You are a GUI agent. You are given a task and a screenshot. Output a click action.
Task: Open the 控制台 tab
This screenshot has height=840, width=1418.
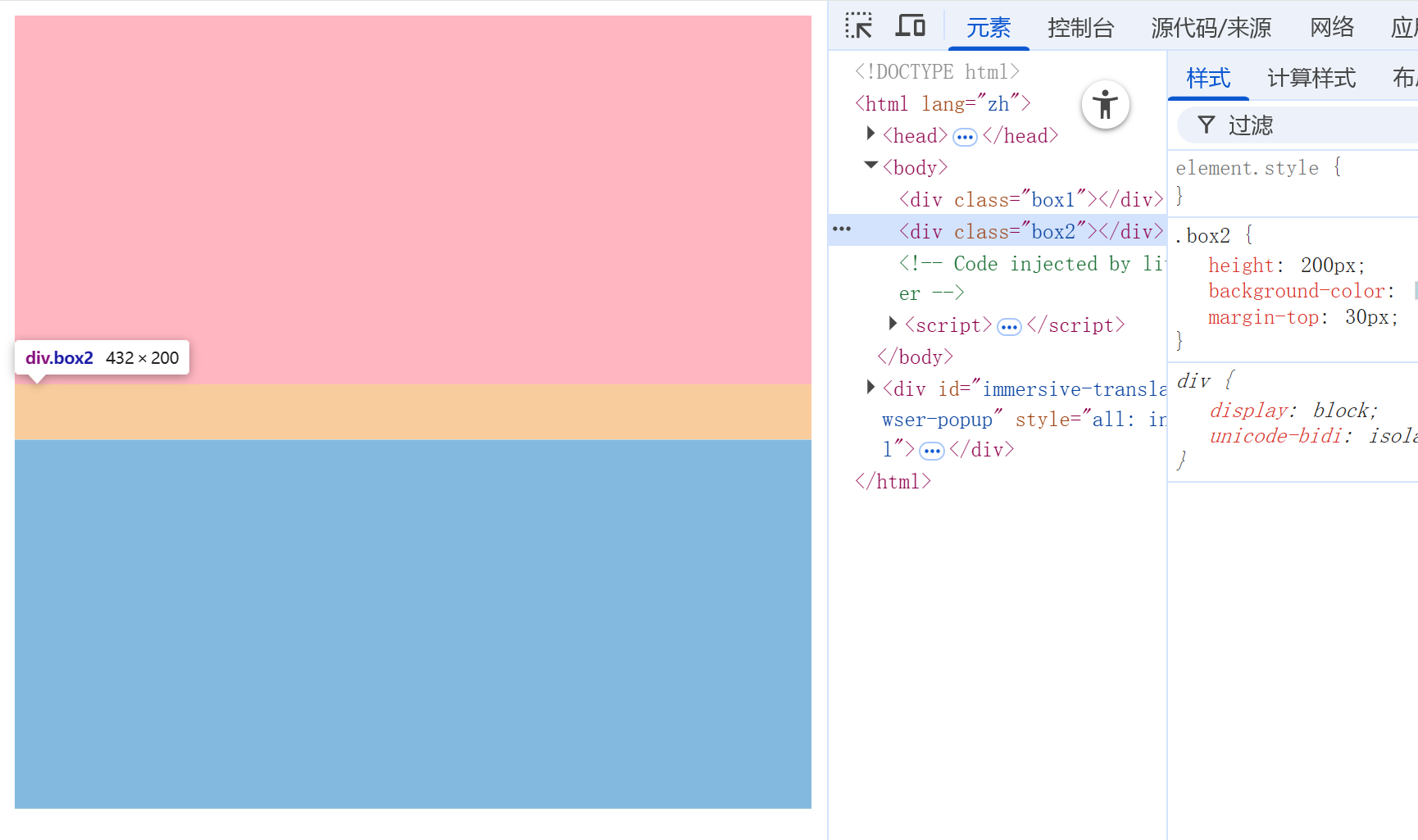pos(1081,27)
